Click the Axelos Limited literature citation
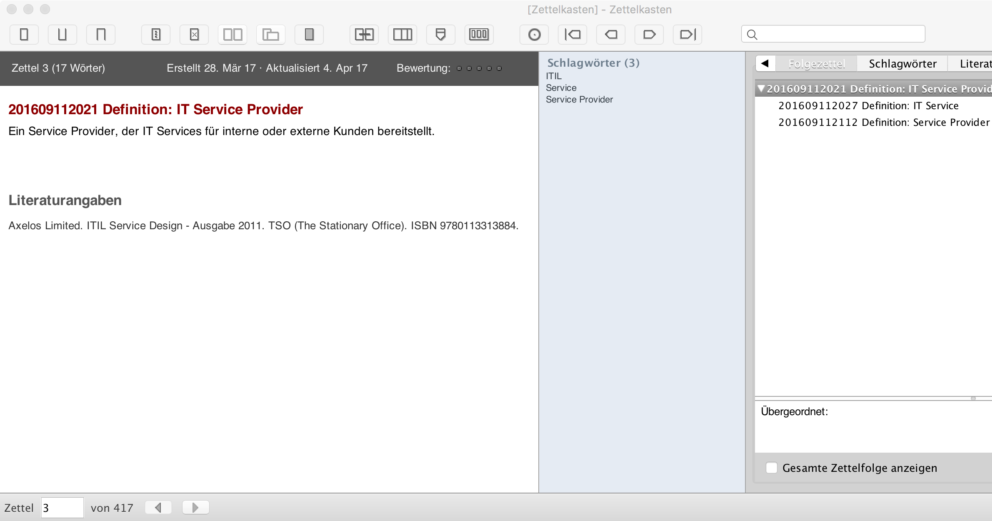The width and height of the screenshot is (992, 521). point(263,226)
